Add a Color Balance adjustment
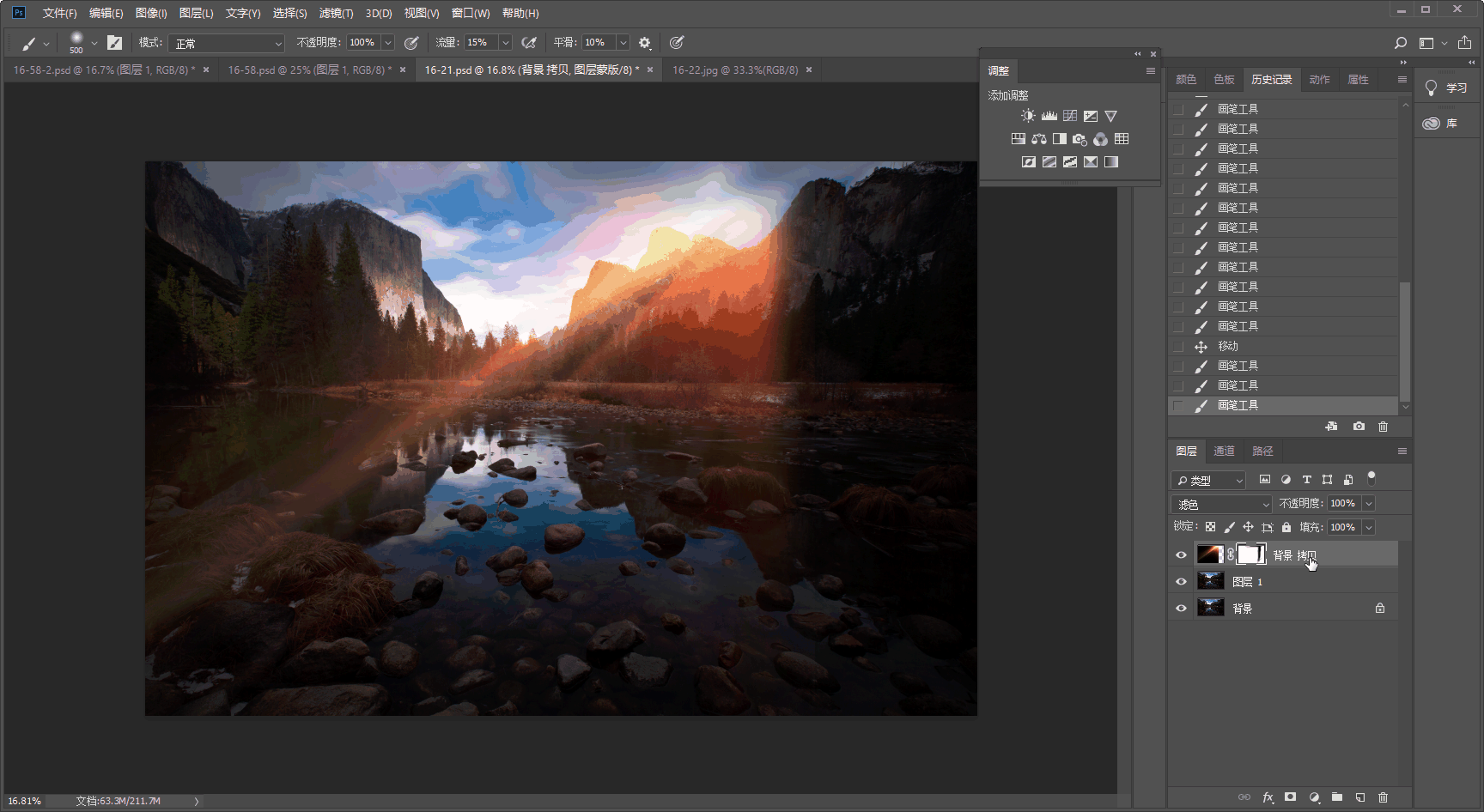 (x=1039, y=139)
